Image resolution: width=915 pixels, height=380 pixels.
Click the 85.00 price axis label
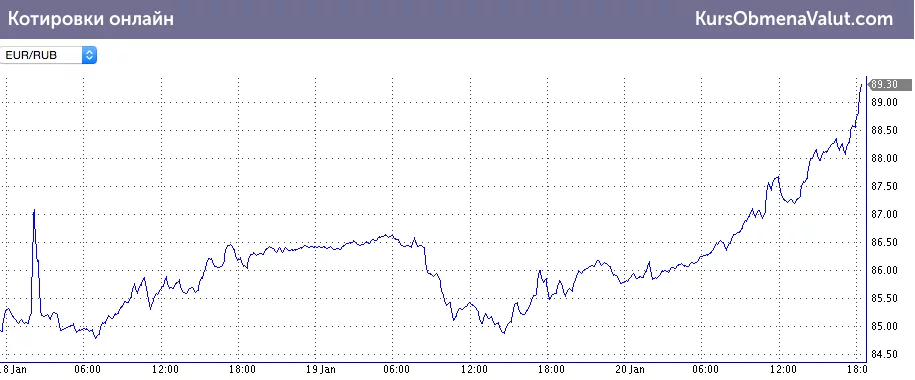click(x=884, y=326)
